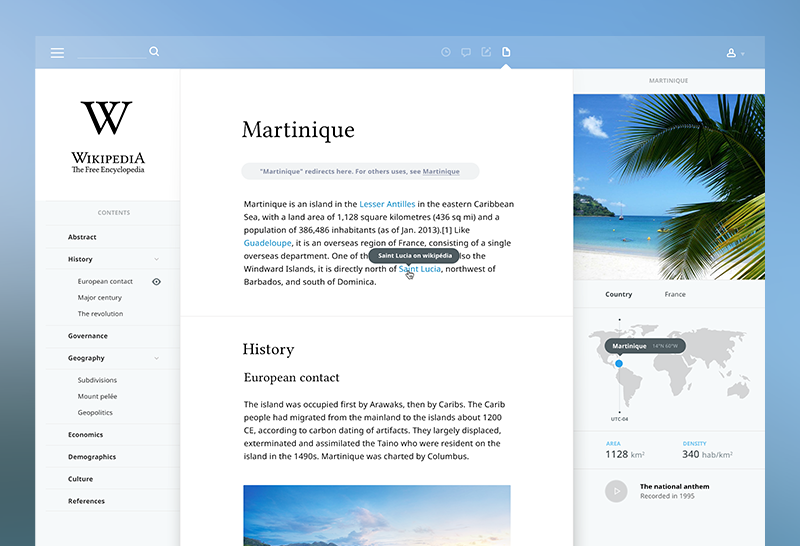The height and width of the screenshot is (546, 800).
Task: Click the search magnifier icon
Action: tap(154, 52)
